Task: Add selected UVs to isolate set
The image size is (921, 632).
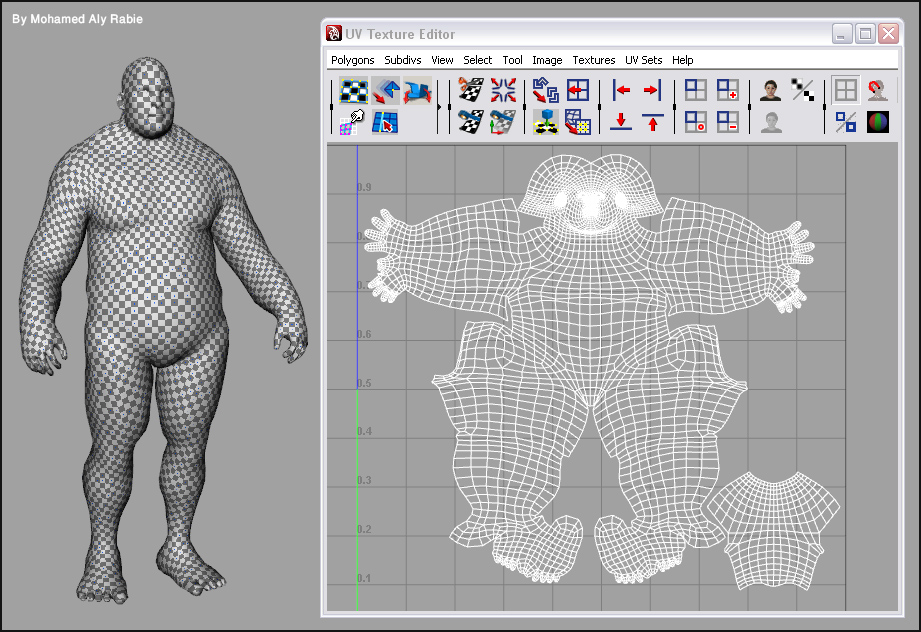Action: [x=728, y=90]
